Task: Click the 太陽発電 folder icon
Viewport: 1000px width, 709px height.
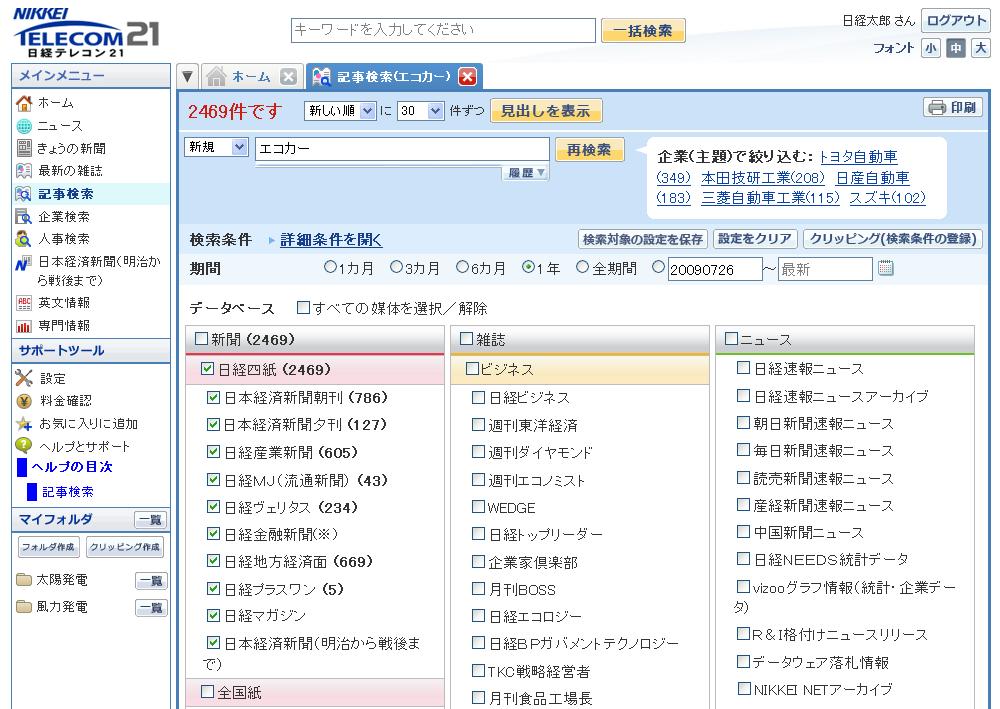Action: click(24, 580)
